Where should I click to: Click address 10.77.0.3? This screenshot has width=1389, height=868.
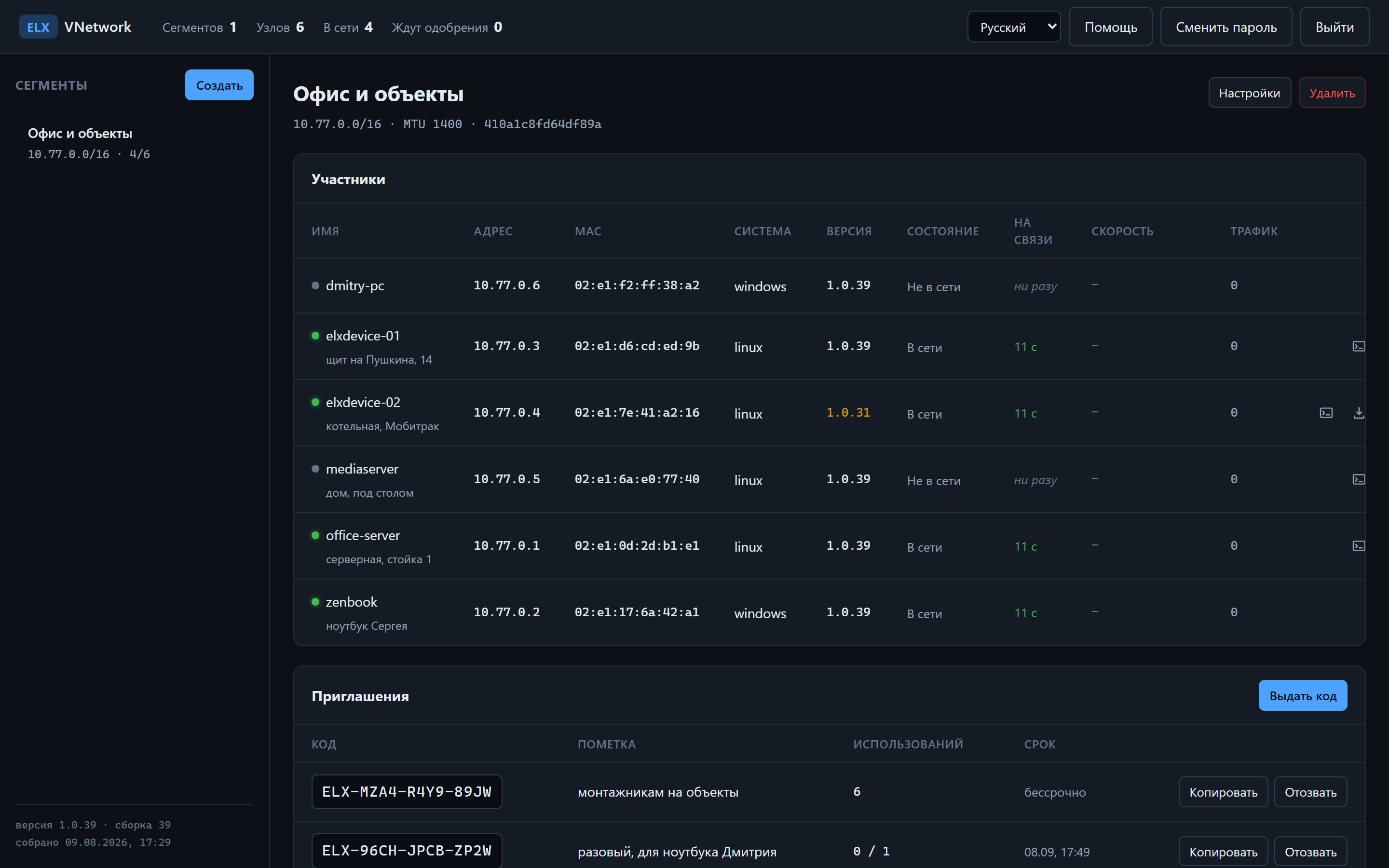[506, 346]
